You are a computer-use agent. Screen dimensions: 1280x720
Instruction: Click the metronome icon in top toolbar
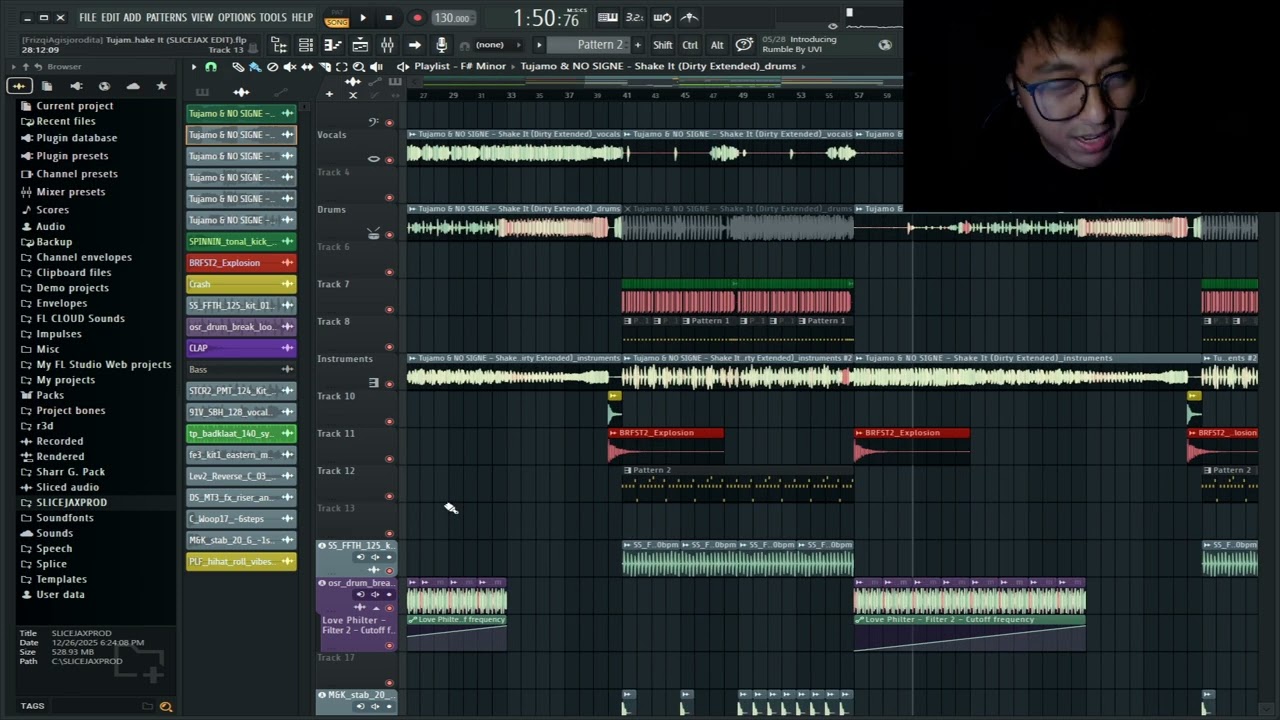pos(689,17)
